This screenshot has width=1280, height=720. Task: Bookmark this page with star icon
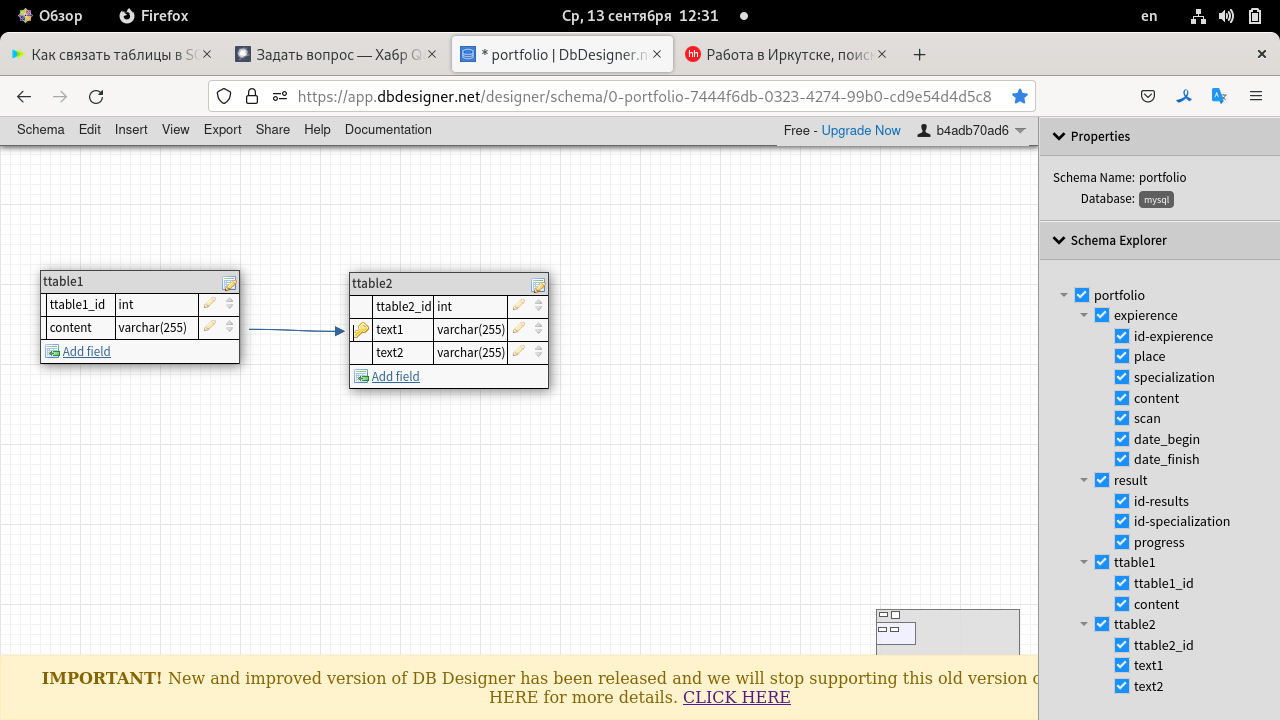coord(1019,96)
